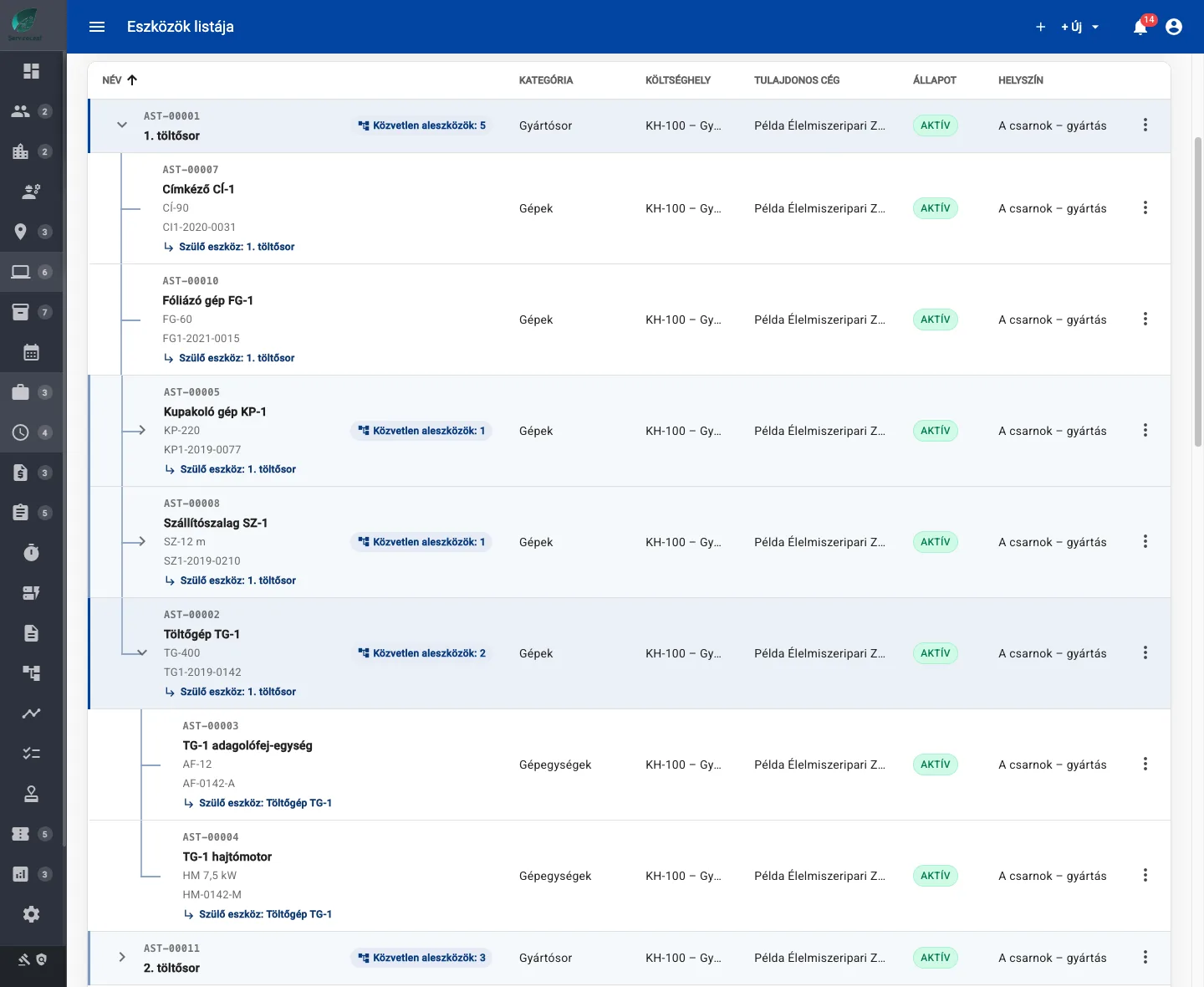
Task: Open the user account avatar menu
Action: 1174,27
